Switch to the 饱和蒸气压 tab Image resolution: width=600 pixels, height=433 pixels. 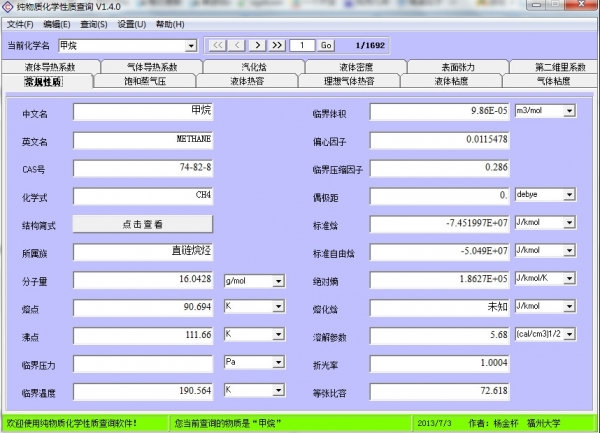[145, 81]
